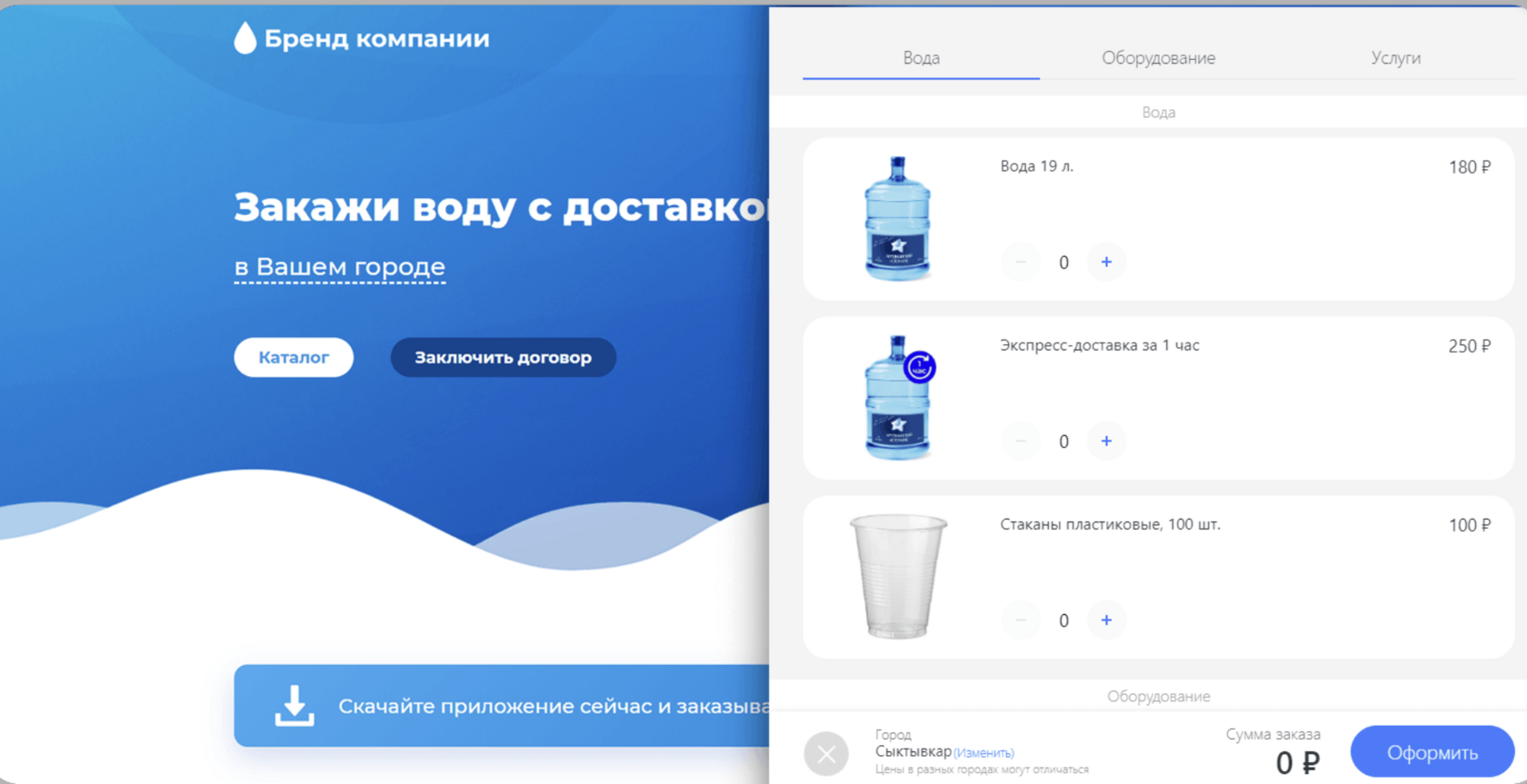
Task: Change city via Изменить link
Action: tap(983, 753)
